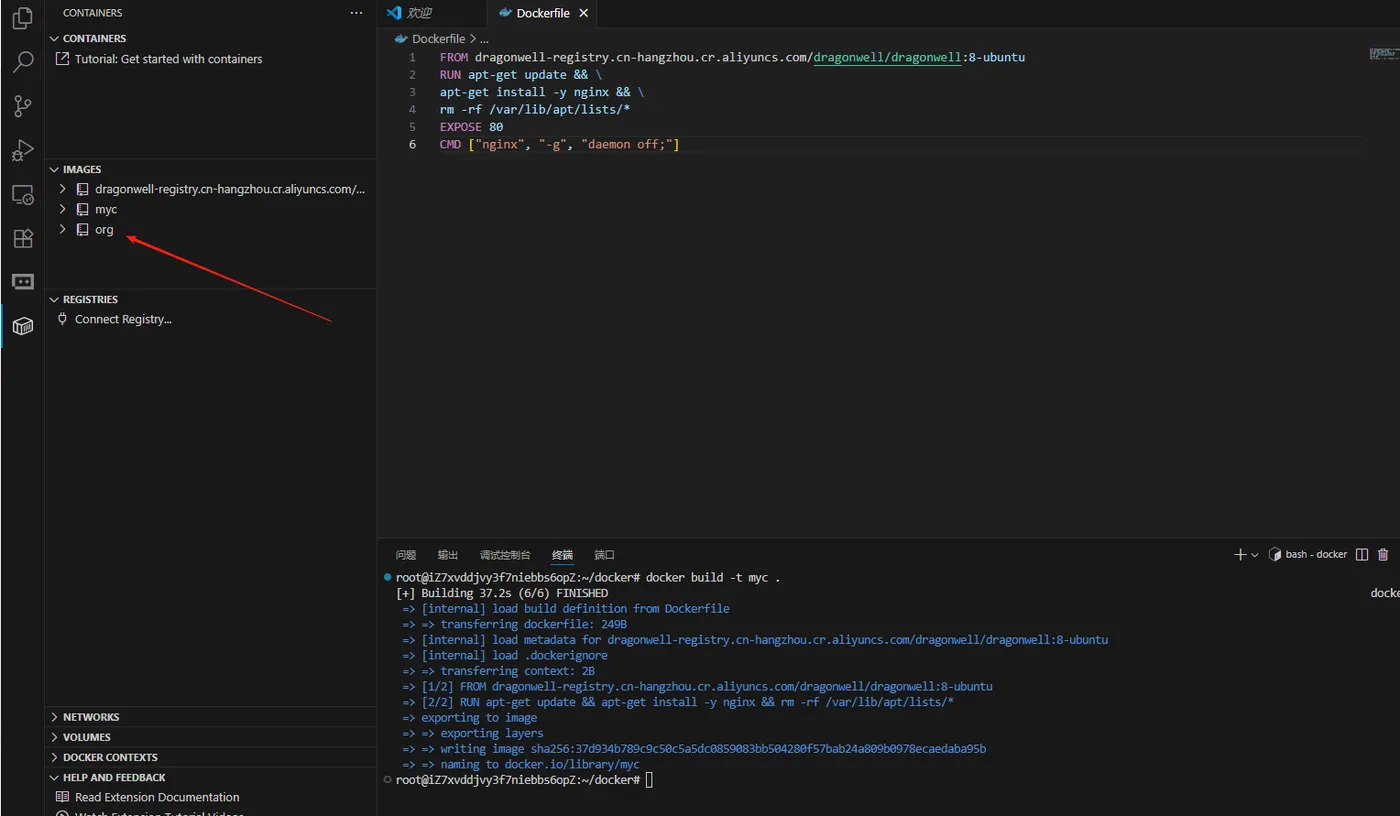Click the code line 'RUN apt-get update && \'
The width and height of the screenshot is (1400, 816).
point(521,75)
